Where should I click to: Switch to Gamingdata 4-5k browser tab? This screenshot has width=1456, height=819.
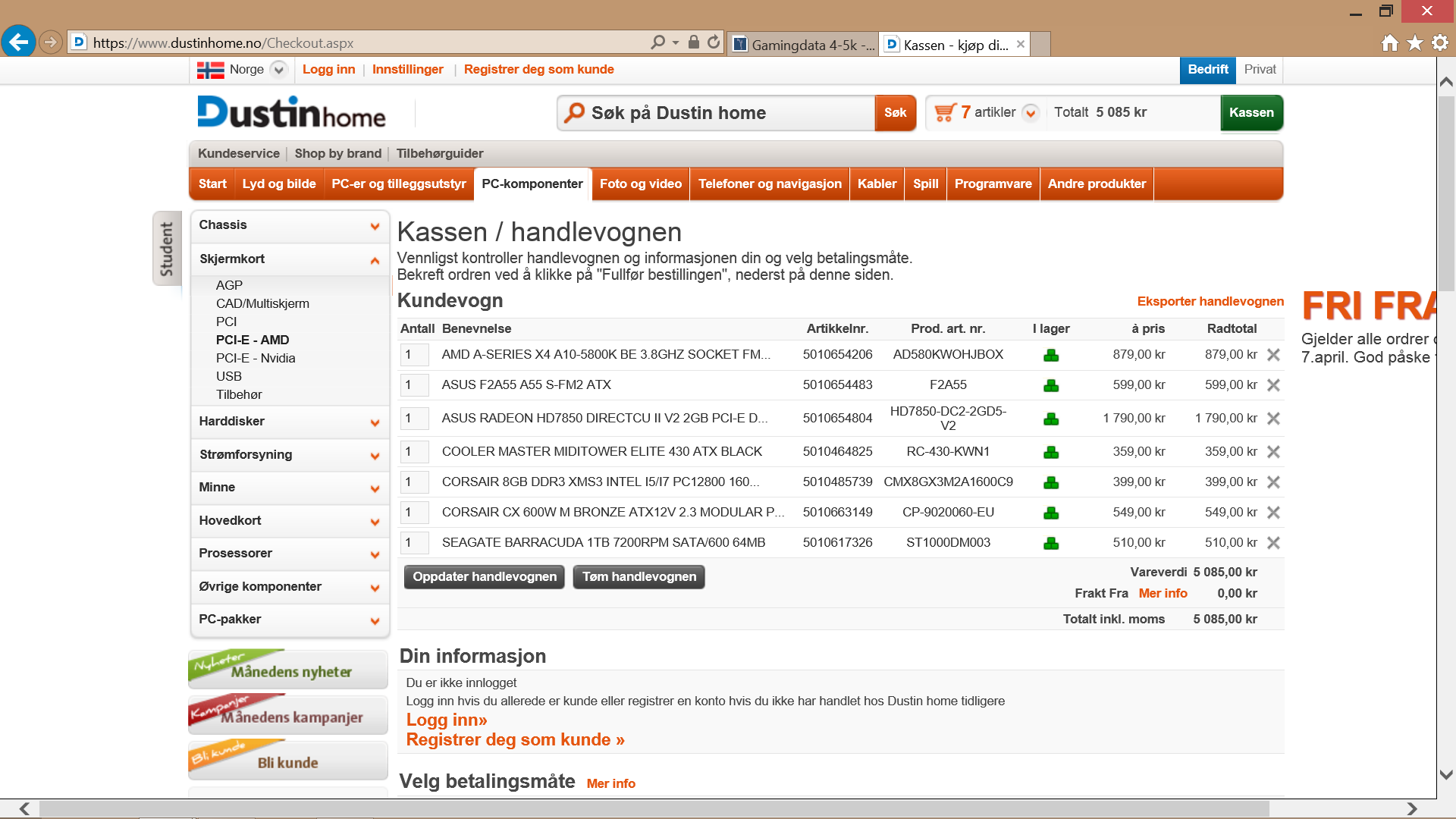803,45
